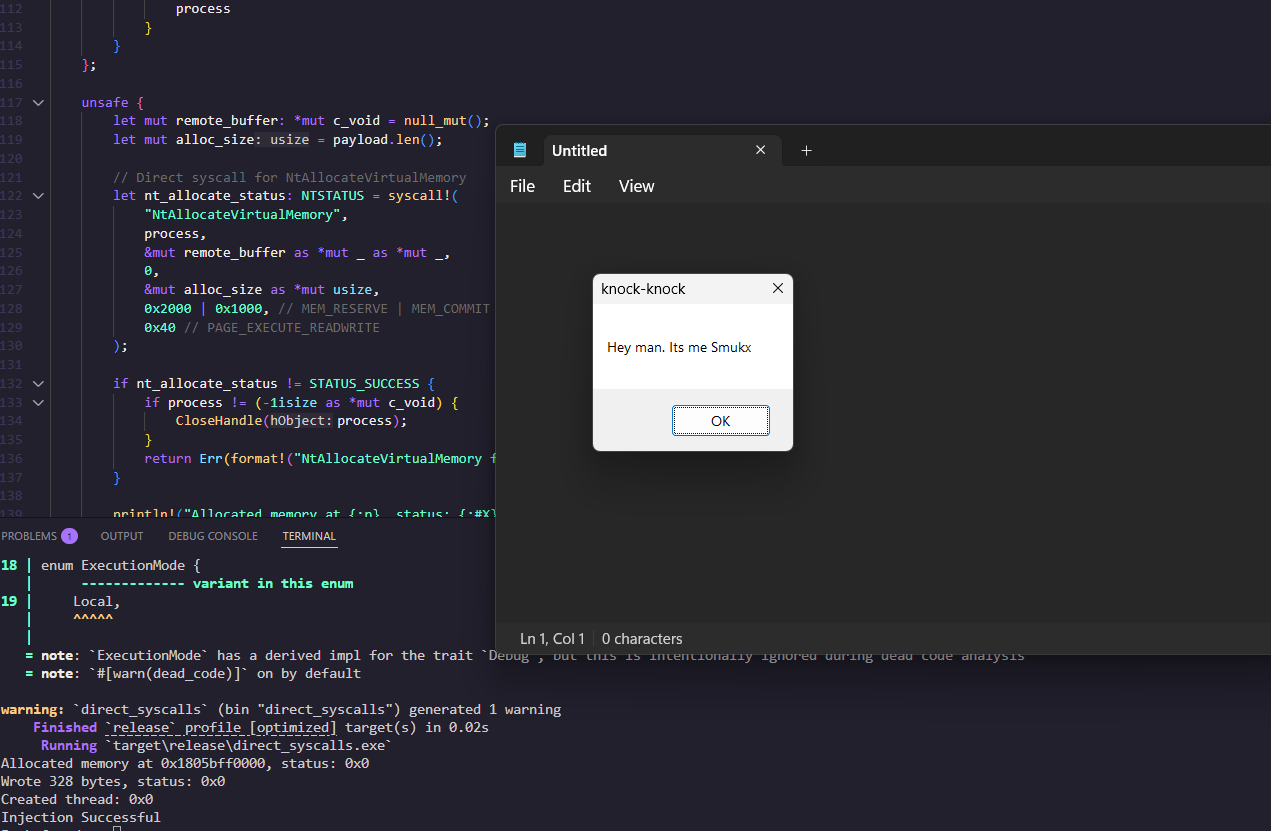The height and width of the screenshot is (831, 1271).
Task: Click the knock-knock dialog title
Action: [x=643, y=289]
